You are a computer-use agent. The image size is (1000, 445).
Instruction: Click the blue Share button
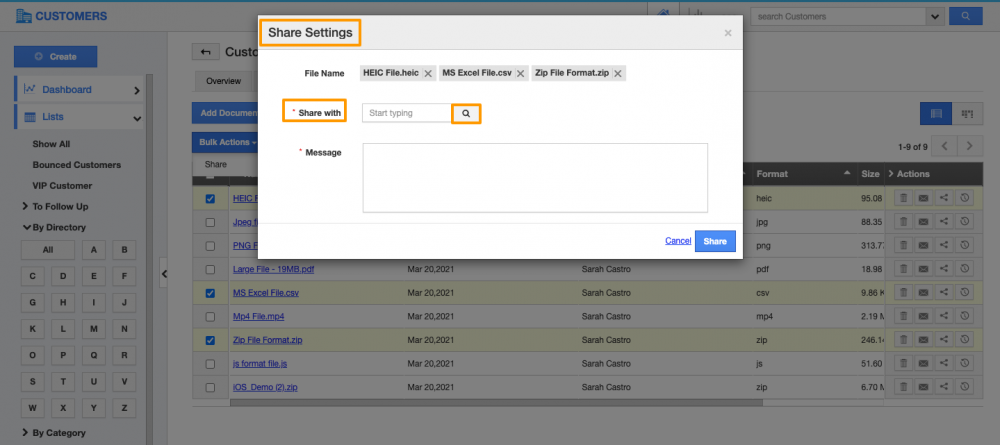715,241
